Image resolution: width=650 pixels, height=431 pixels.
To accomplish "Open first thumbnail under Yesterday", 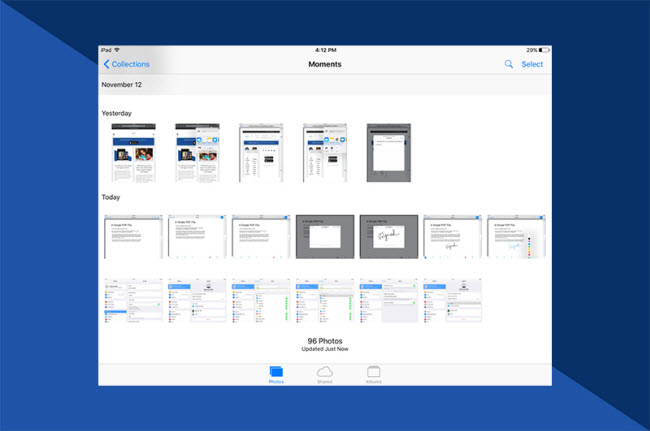I will [133, 153].
